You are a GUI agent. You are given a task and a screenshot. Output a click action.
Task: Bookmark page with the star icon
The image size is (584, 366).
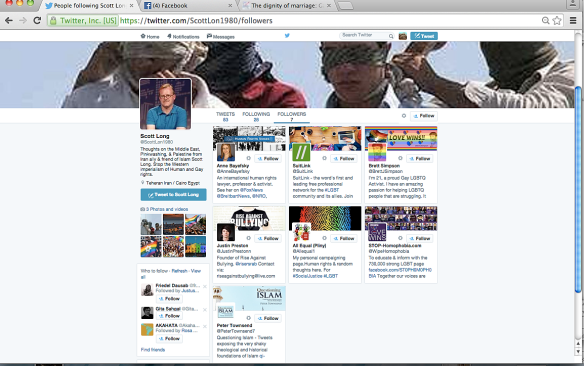[557, 20]
